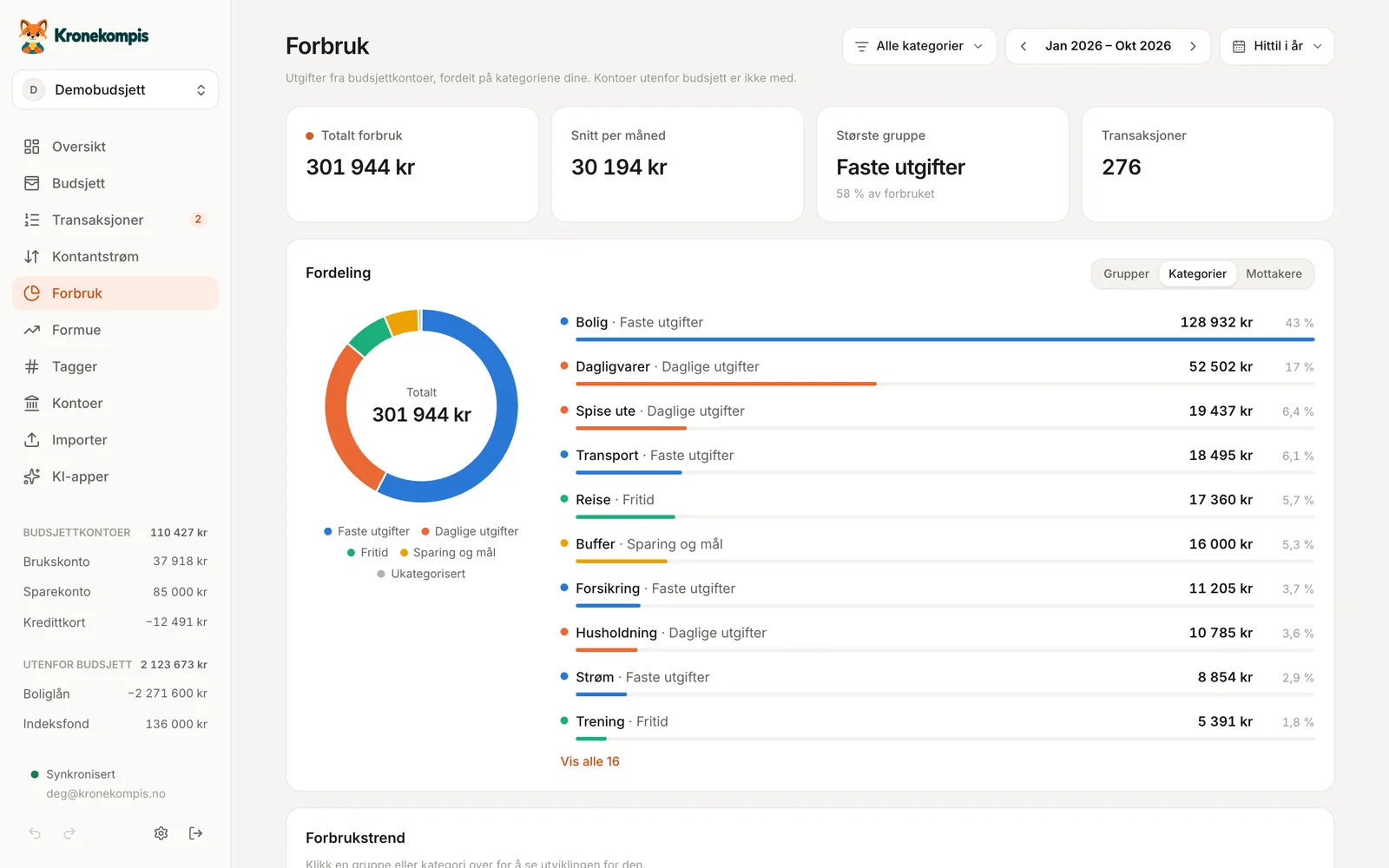Switch to Mottakere tab
1389x868 pixels.
pyautogui.click(x=1274, y=273)
